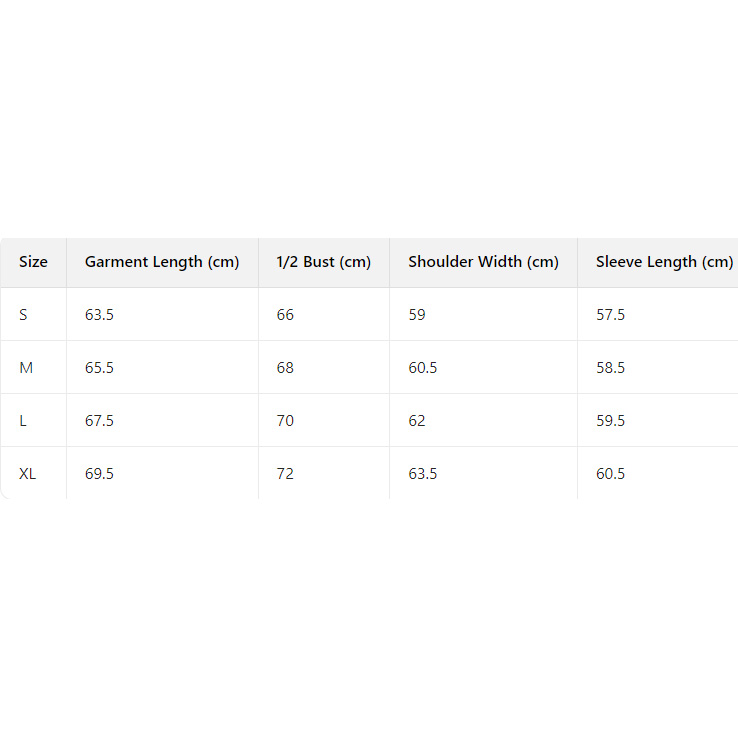Click sleeve length value 57.5

pos(610,315)
